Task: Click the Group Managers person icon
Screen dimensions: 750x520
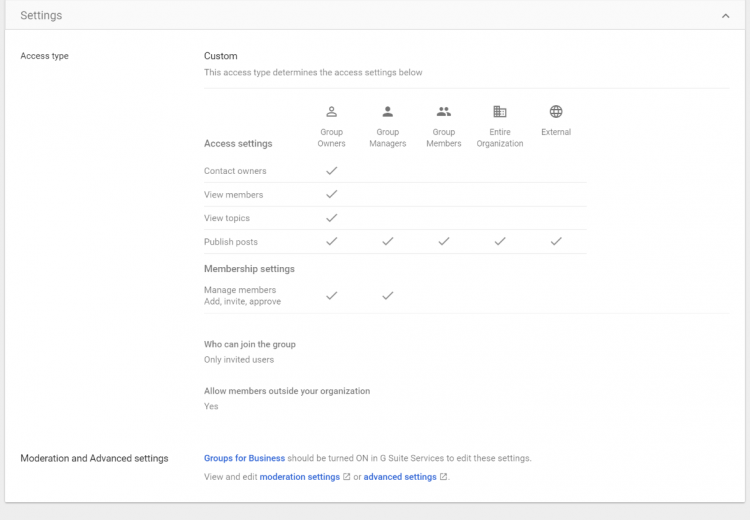Action: (x=388, y=112)
